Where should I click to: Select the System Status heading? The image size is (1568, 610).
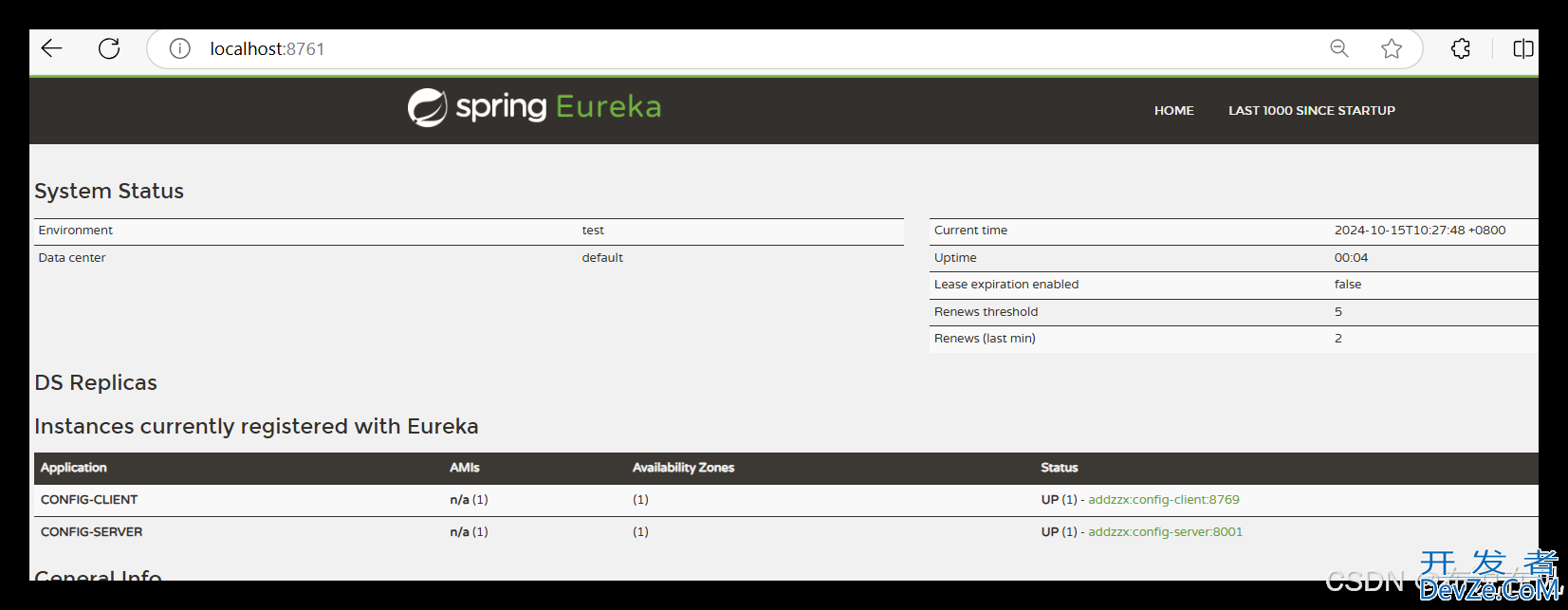(x=109, y=191)
